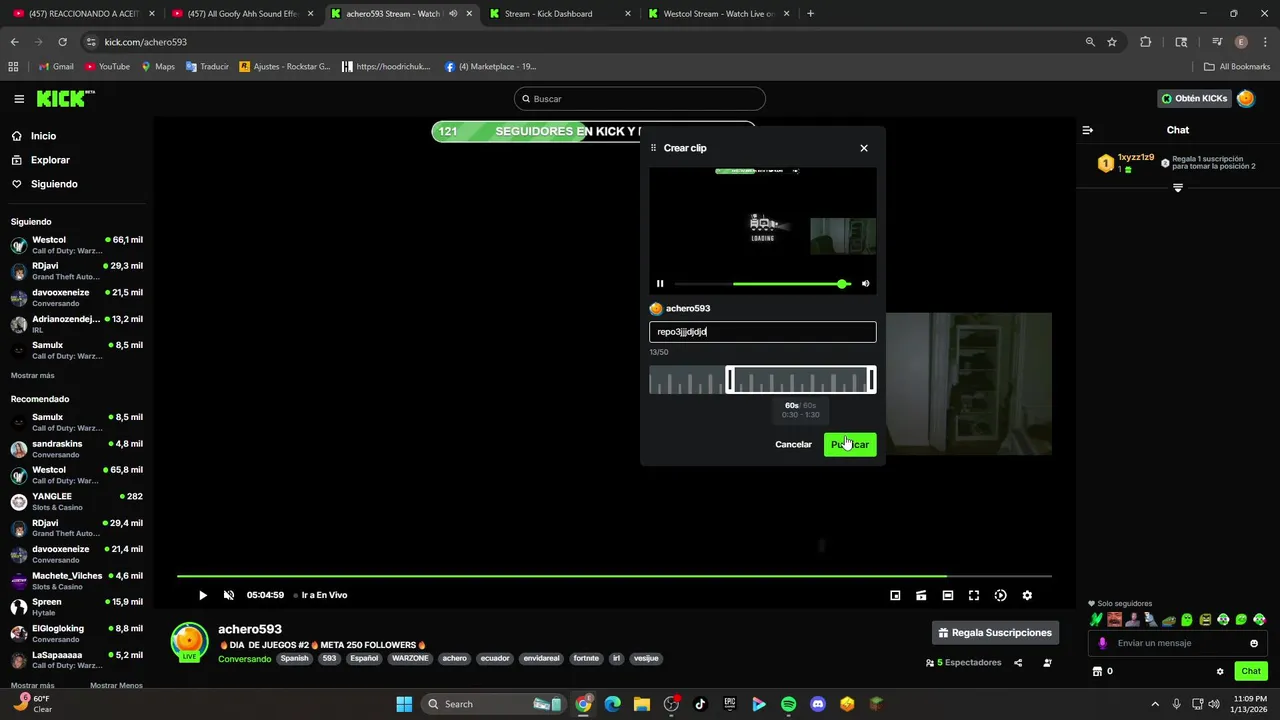Open Explorar in the sidebar
Screen dimensions: 1280x720
coord(50,160)
